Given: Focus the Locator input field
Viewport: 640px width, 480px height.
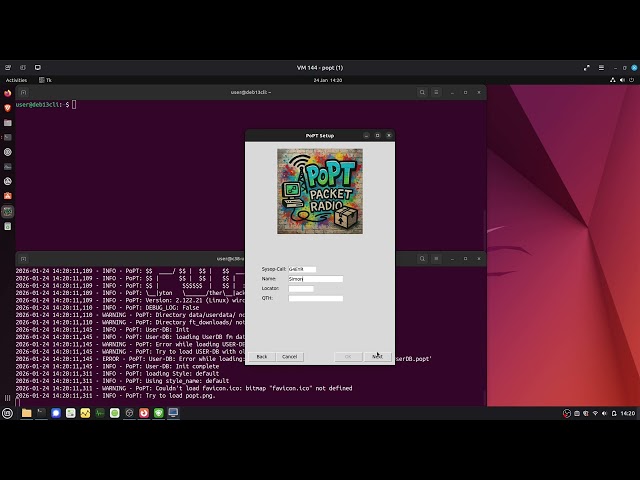Looking at the screenshot, I should [x=301, y=289].
